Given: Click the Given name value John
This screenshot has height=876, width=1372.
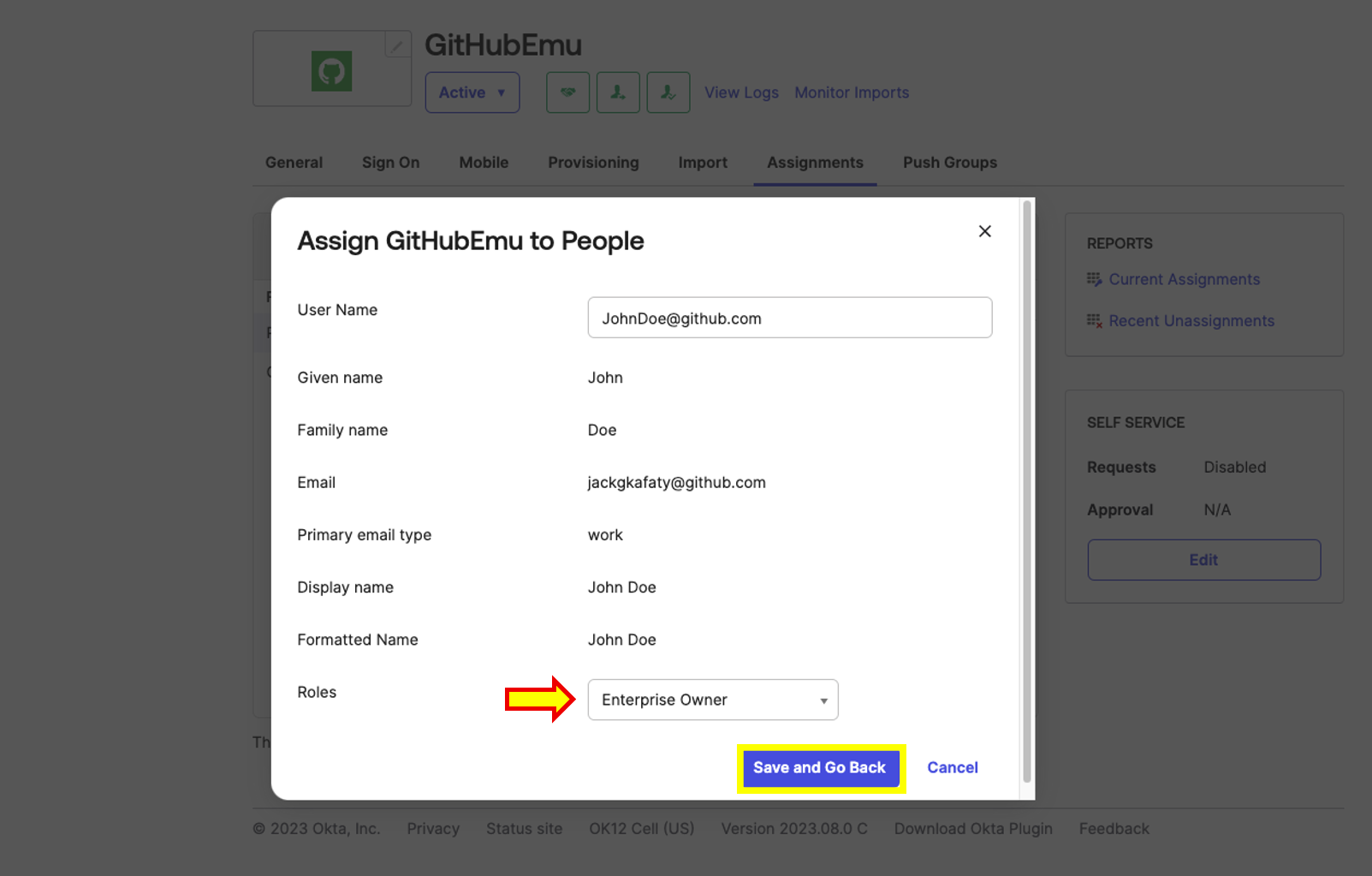Looking at the screenshot, I should pos(605,378).
